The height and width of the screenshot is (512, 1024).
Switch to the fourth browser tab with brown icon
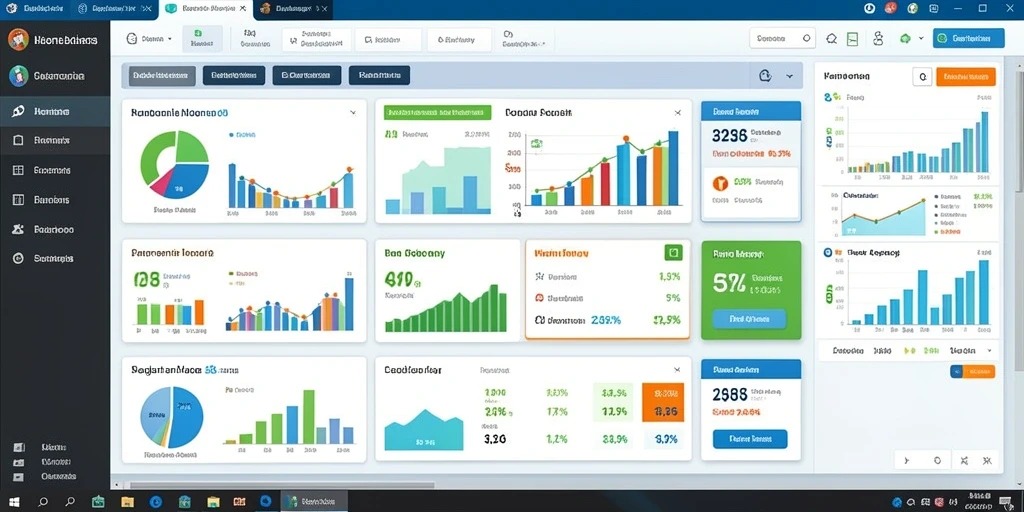click(293, 8)
